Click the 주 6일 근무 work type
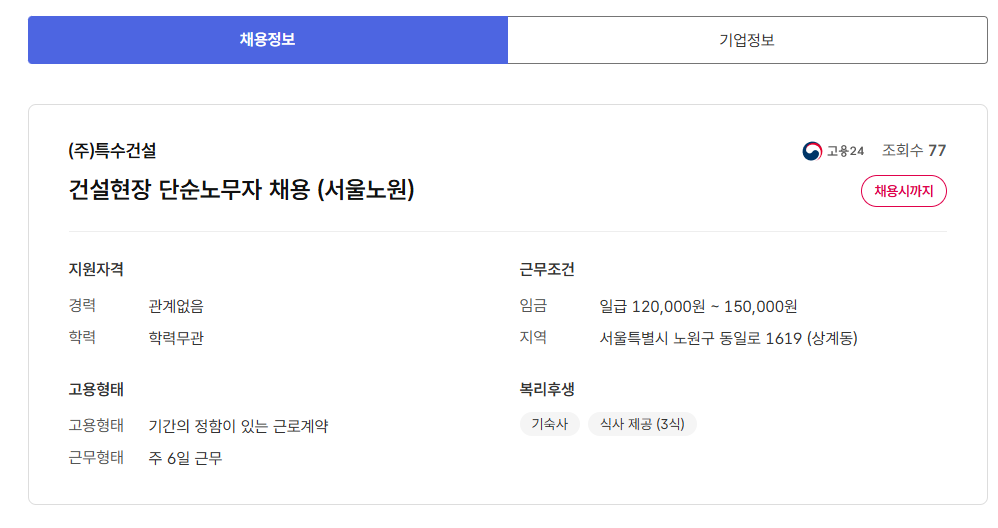 [185, 458]
